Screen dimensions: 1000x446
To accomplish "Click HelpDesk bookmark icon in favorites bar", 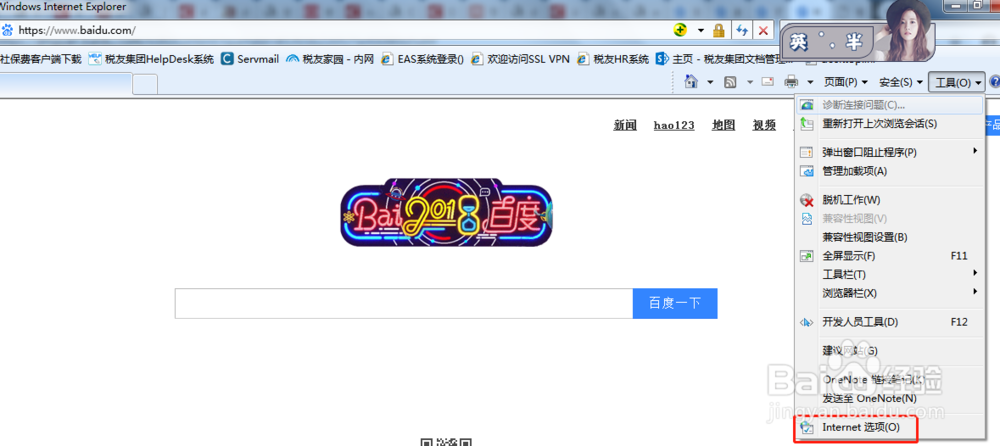I will [95, 59].
